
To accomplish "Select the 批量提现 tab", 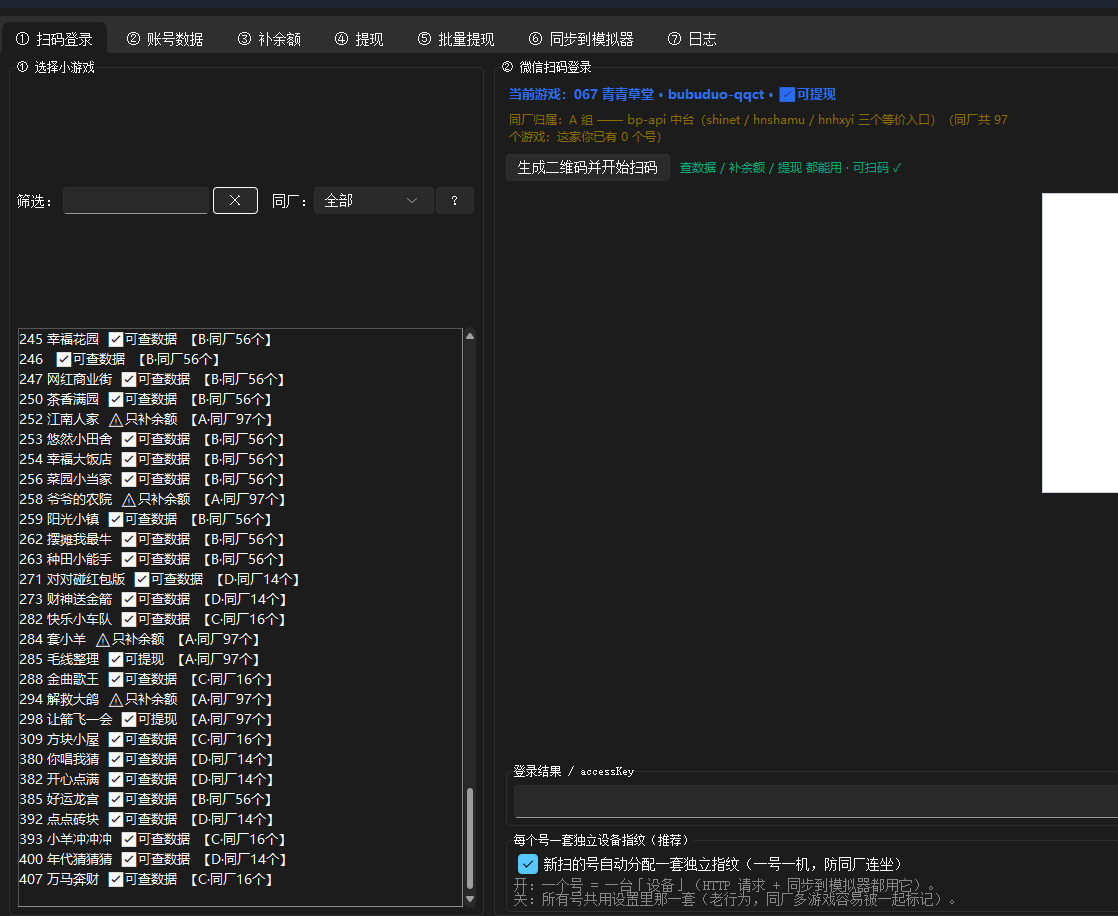I will click(x=456, y=39).
